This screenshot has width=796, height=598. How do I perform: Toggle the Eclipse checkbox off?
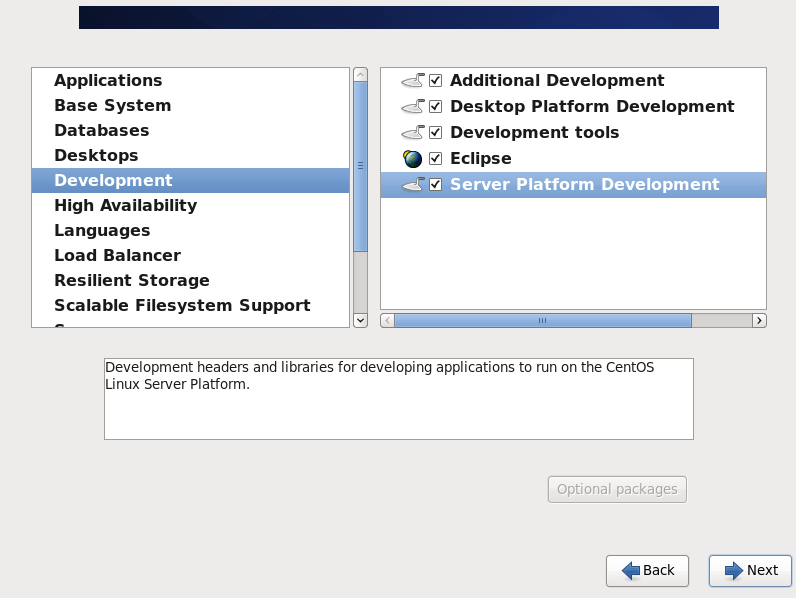tap(436, 159)
